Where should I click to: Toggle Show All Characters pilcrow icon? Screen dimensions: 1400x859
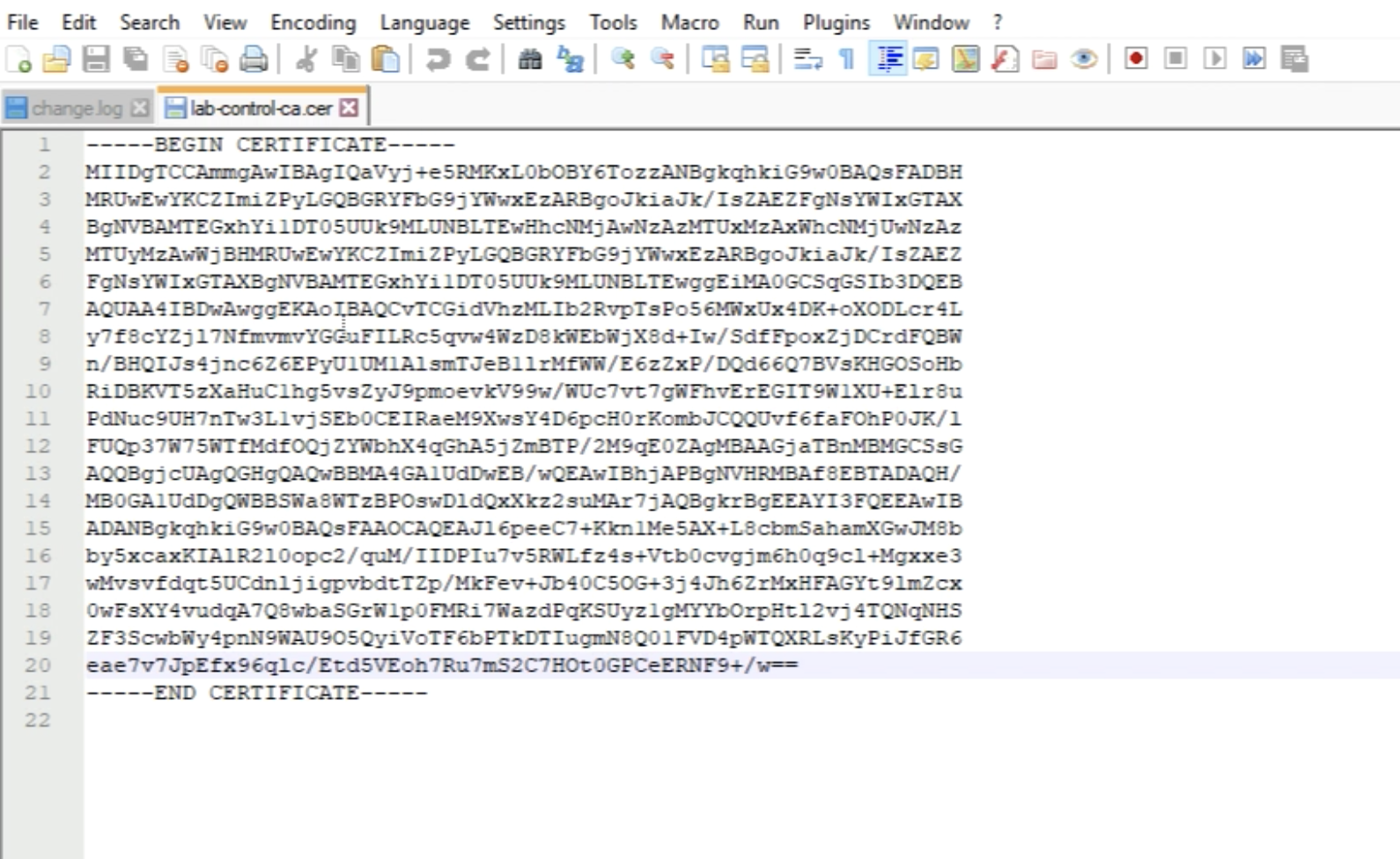click(x=846, y=59)
